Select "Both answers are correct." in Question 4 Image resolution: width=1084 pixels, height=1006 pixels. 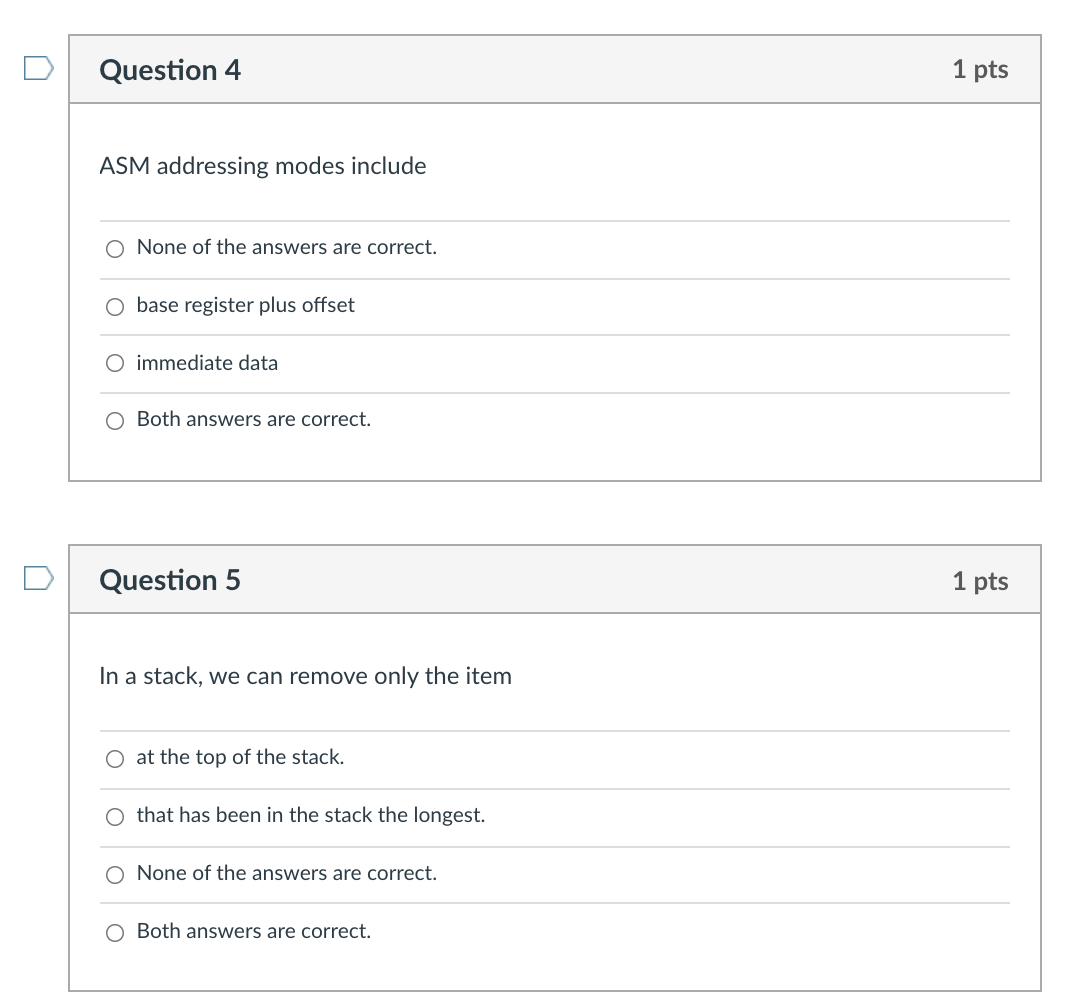click(115, 420)
